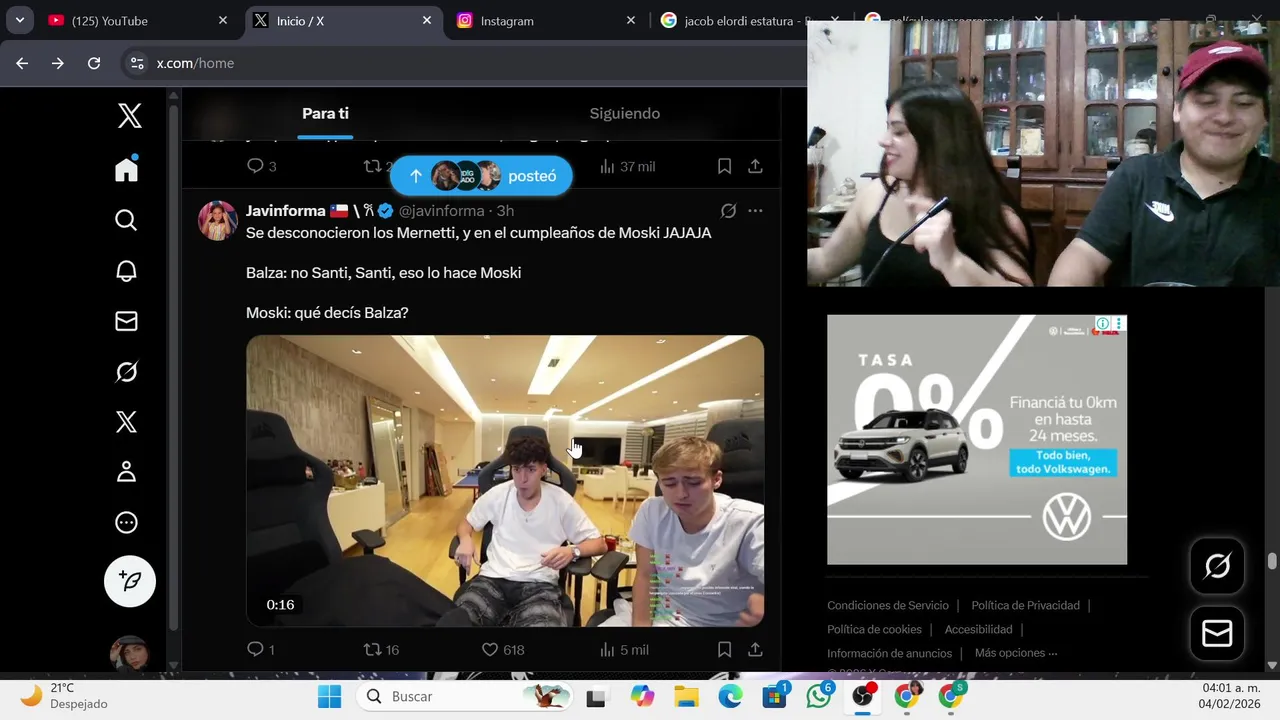Bookmark the upper post
The height and width of the screenshot is (720, 1280).
pos(724,166)
